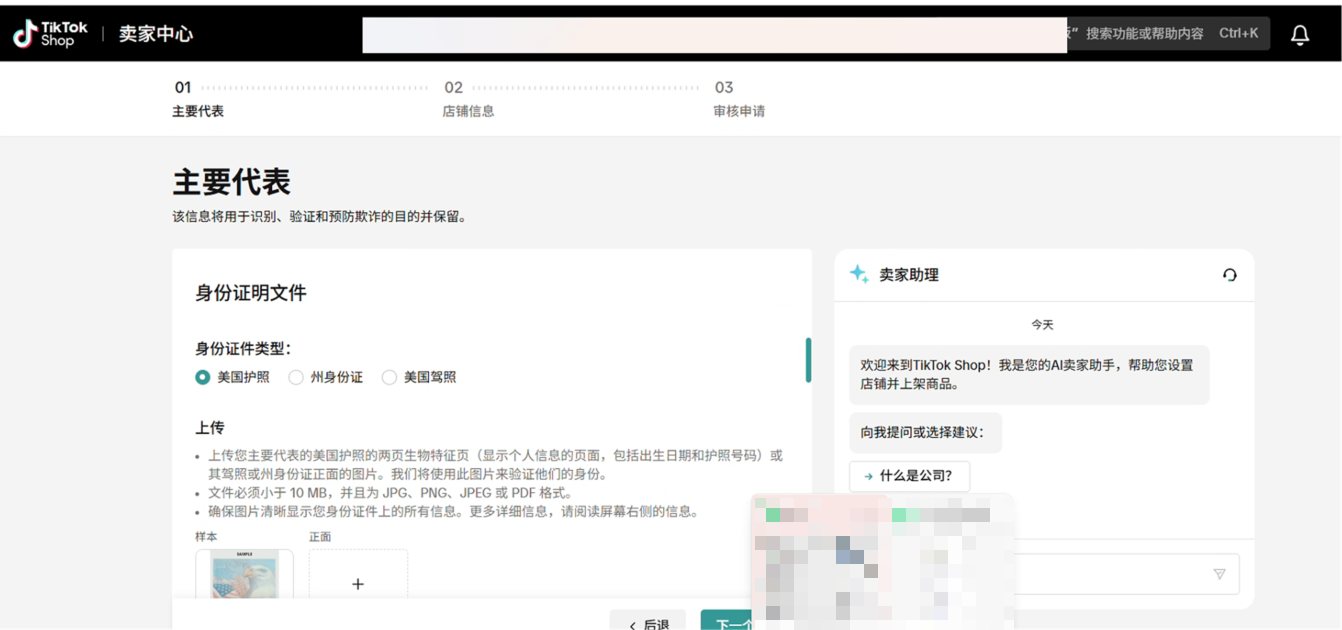Choose the 什么是公司? suggestion chip
The width and height of the screenshot is (1342, 630).
click(909, 476)
